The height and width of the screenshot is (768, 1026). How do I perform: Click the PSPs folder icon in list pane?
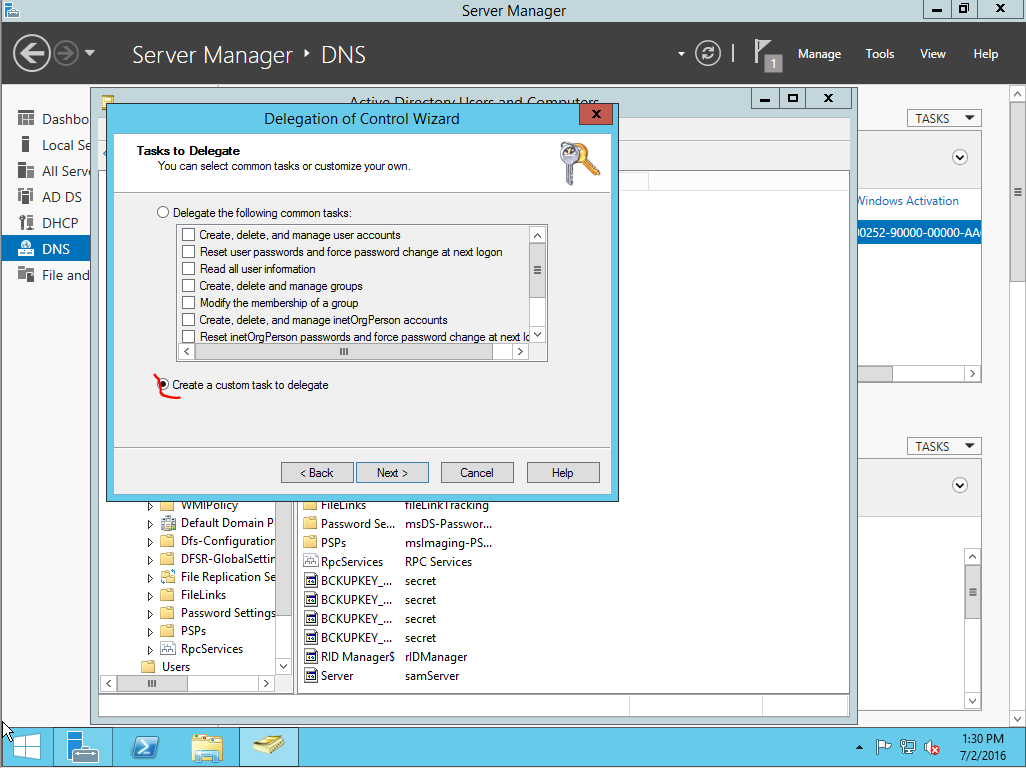(310, 542)
